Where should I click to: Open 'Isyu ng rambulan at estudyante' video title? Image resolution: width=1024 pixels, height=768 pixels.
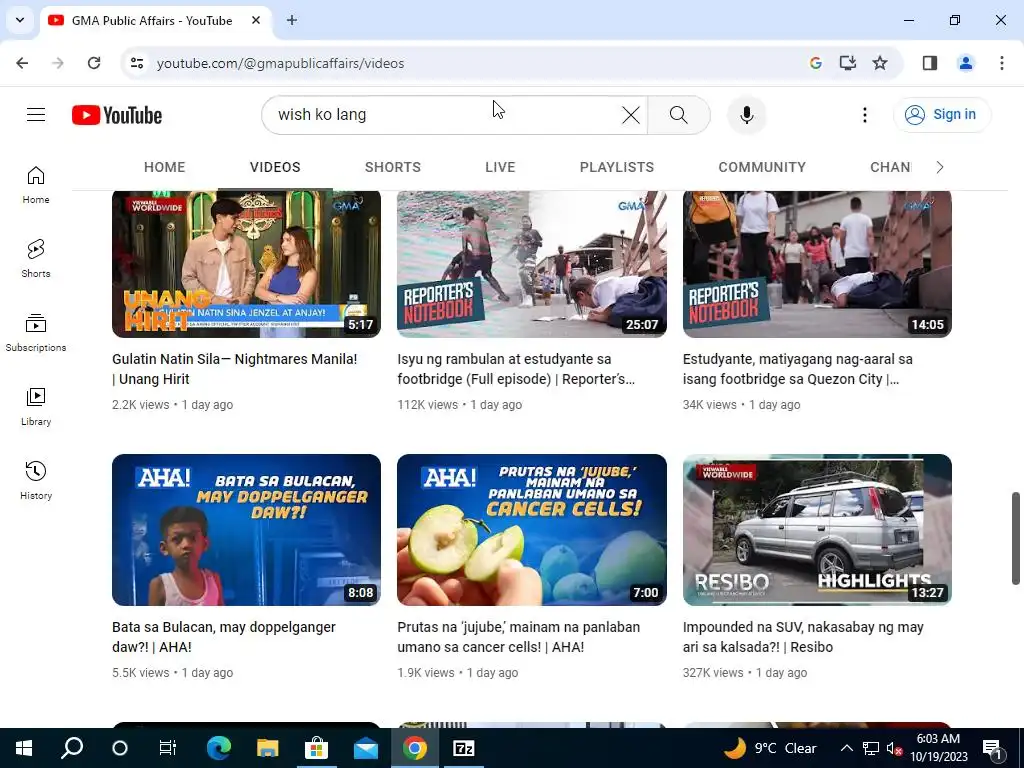516,369
